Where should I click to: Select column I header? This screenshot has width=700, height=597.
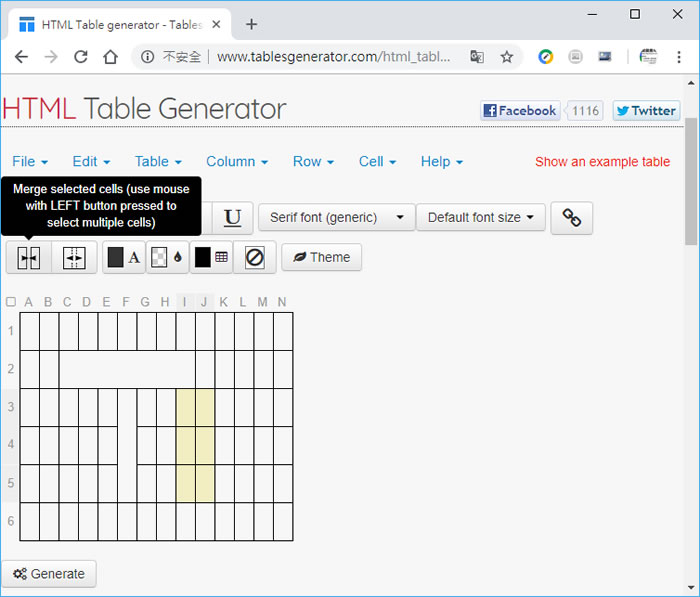(x=185, y=302)
